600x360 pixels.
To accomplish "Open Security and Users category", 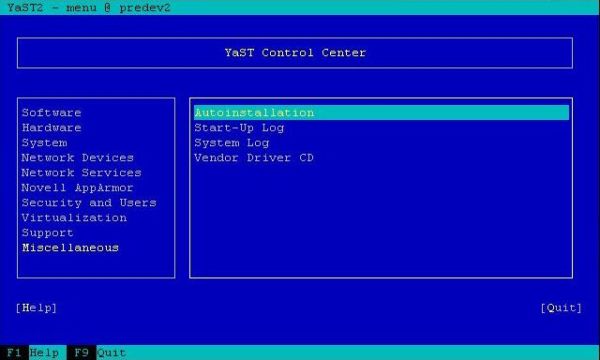I will click(x=89, y=203).
